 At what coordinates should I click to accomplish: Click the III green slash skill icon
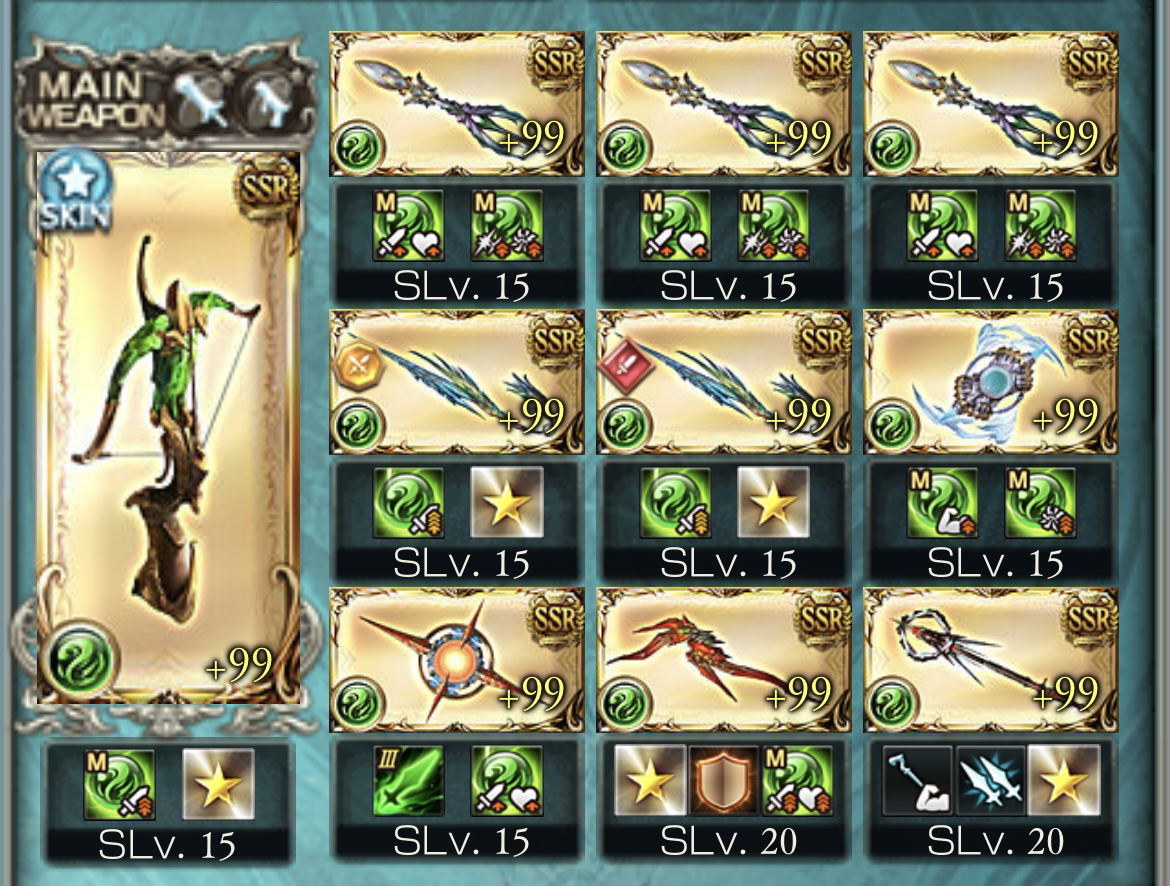pos(408,780)
